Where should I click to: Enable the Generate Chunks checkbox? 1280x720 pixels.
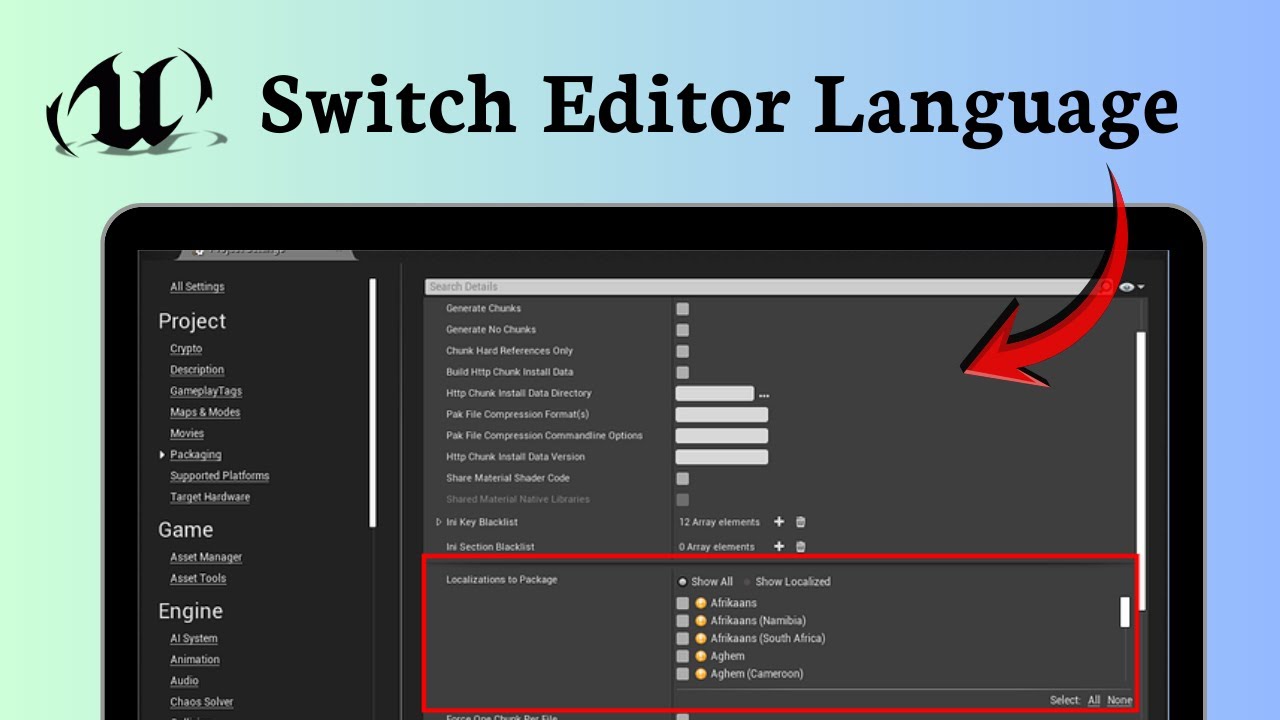[x=682, y=309]
